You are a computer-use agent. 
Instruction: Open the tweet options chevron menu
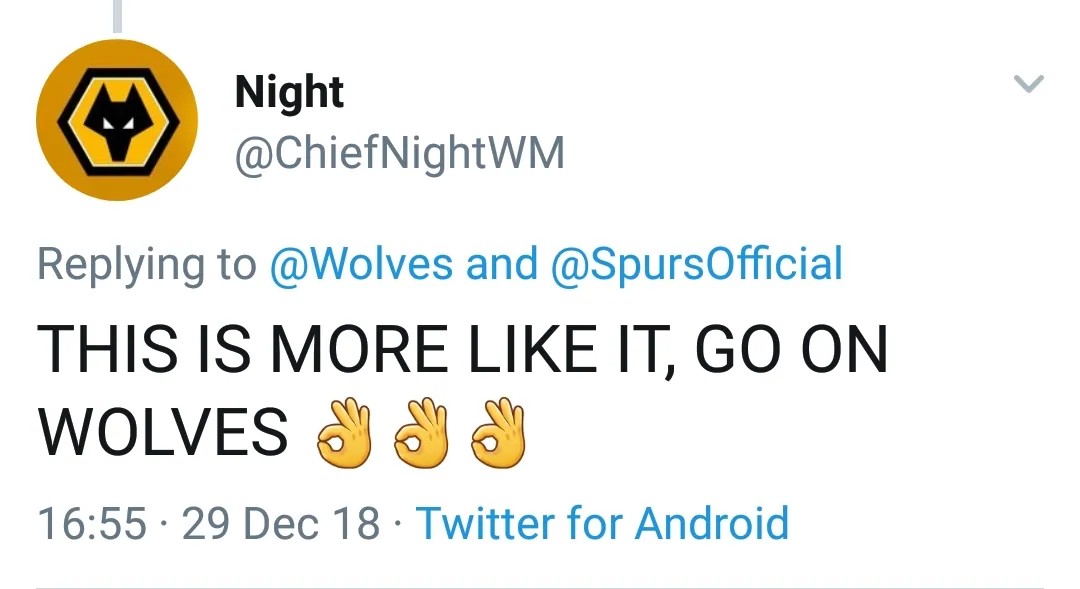[x=1029, y=84]
